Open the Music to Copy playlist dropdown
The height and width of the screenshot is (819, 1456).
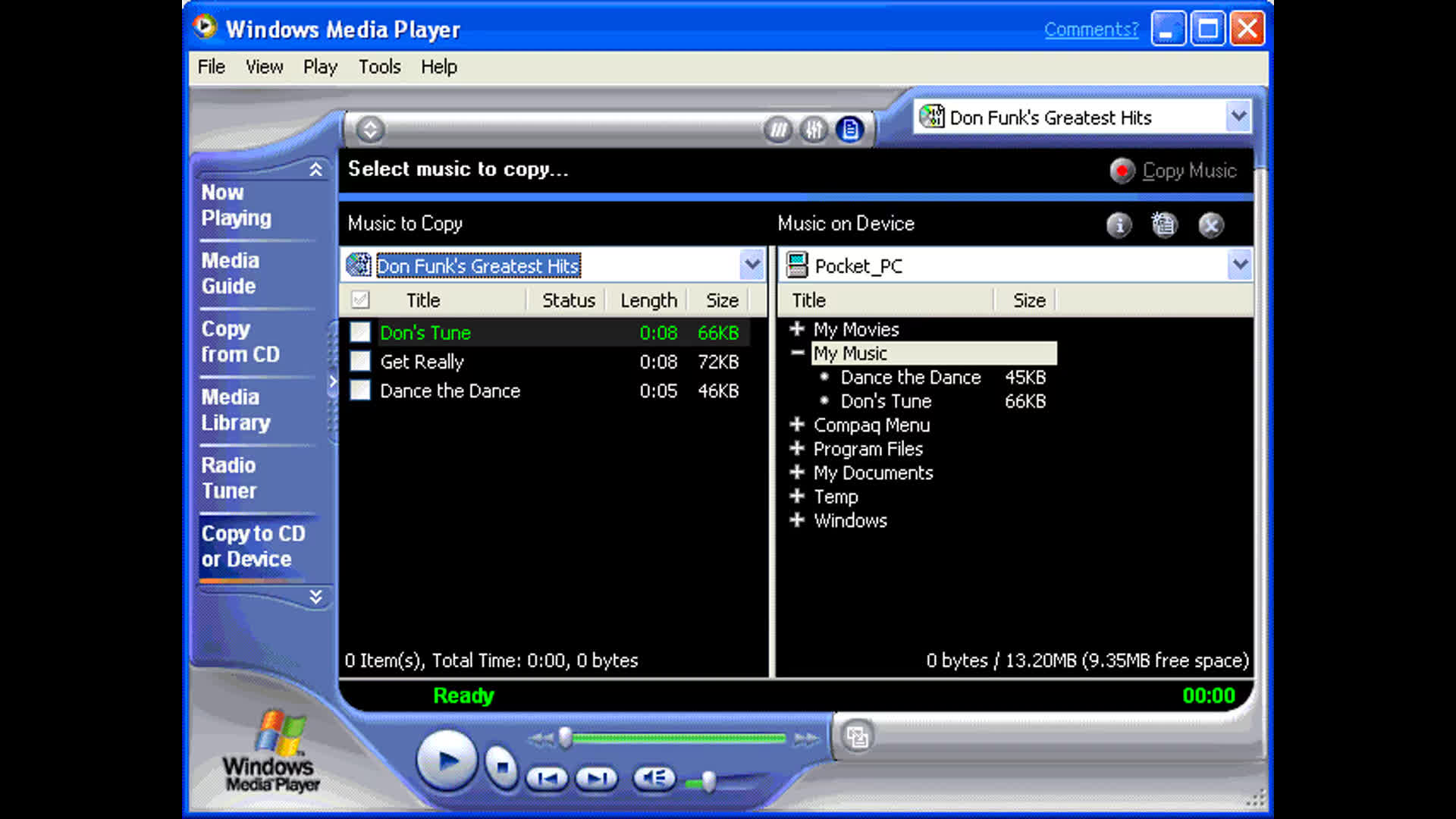pyautogui.click(x=752, y=265)
